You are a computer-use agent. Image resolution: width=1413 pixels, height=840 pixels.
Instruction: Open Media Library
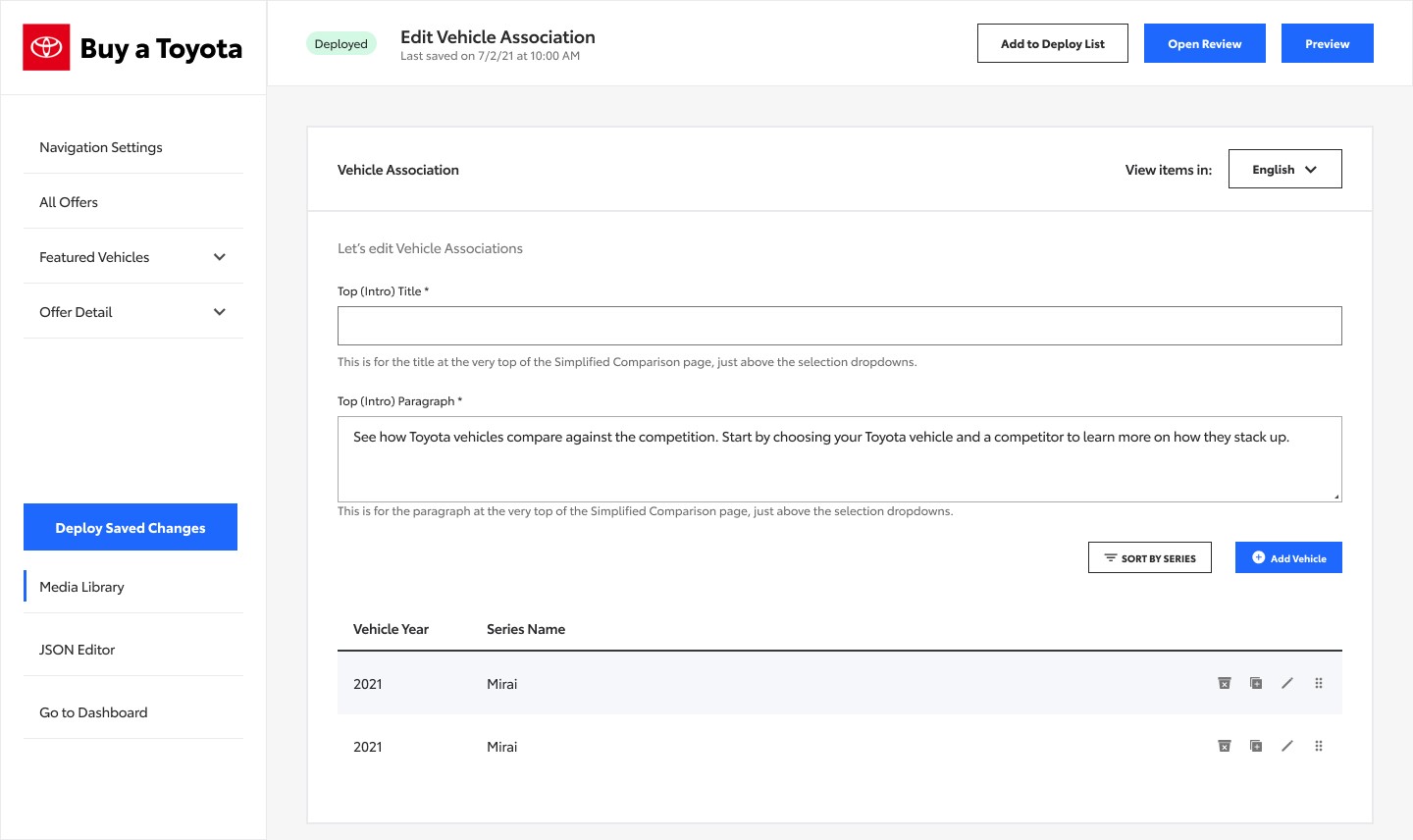tap(82, 587)
